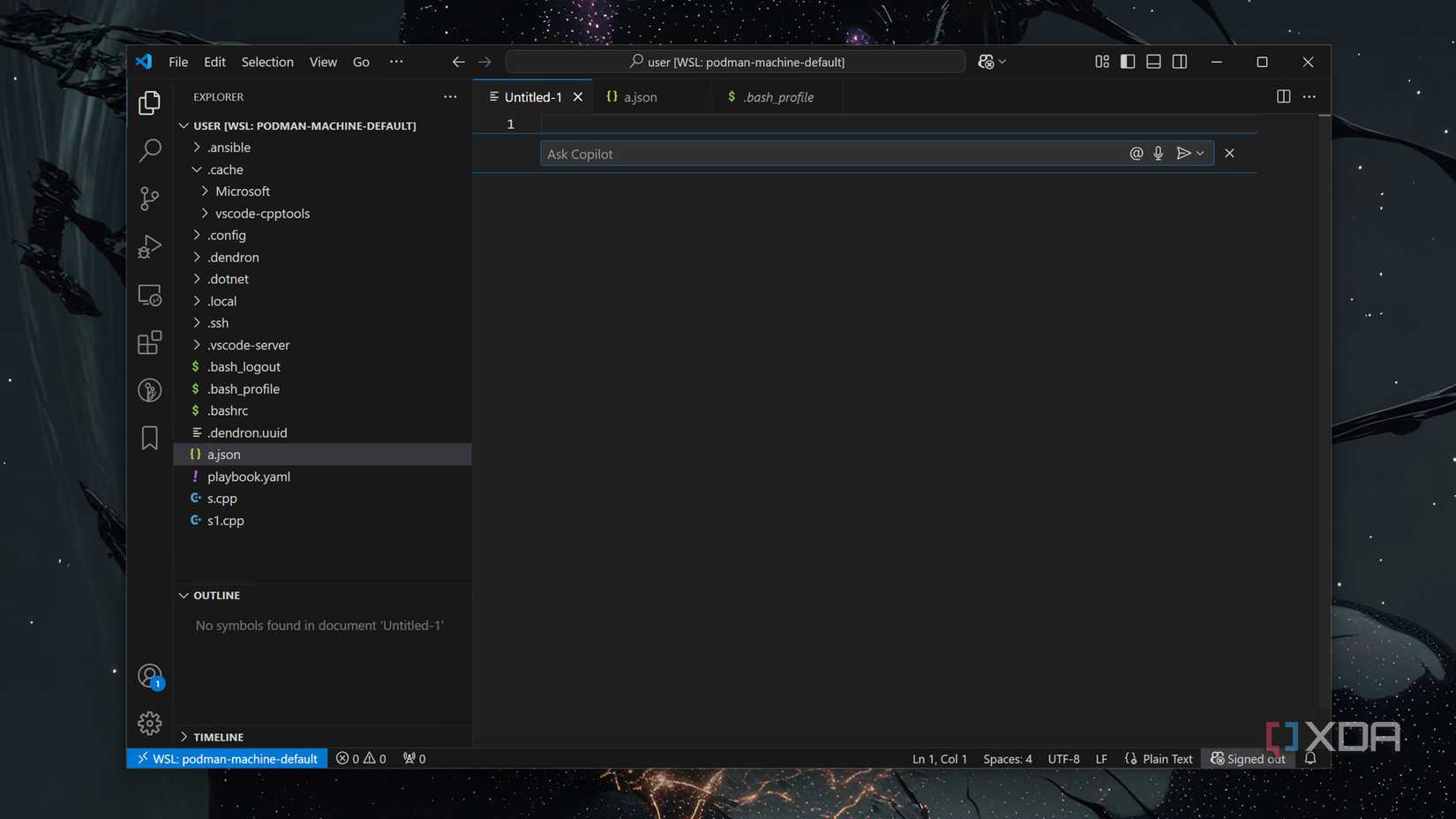Open the Remote Explorer view
Screen dimensions: 1456x819
click(x=149, y=295)
